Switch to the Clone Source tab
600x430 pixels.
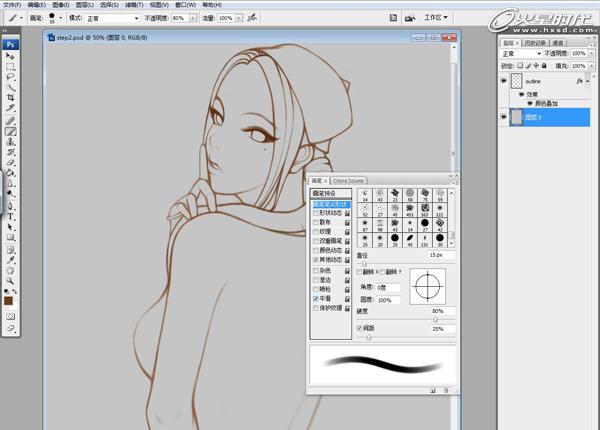click(x=348, y=181)
